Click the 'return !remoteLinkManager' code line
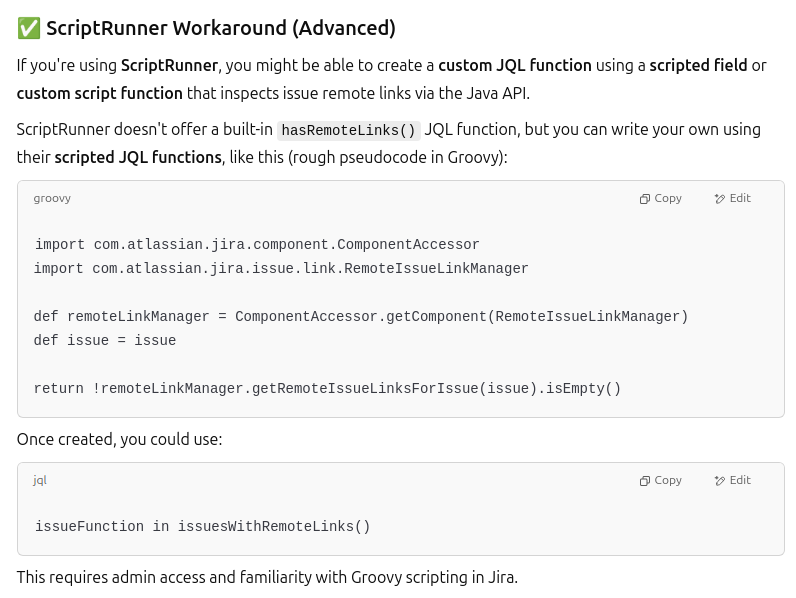This screenshot has height=598, width=796. point(327,388)
